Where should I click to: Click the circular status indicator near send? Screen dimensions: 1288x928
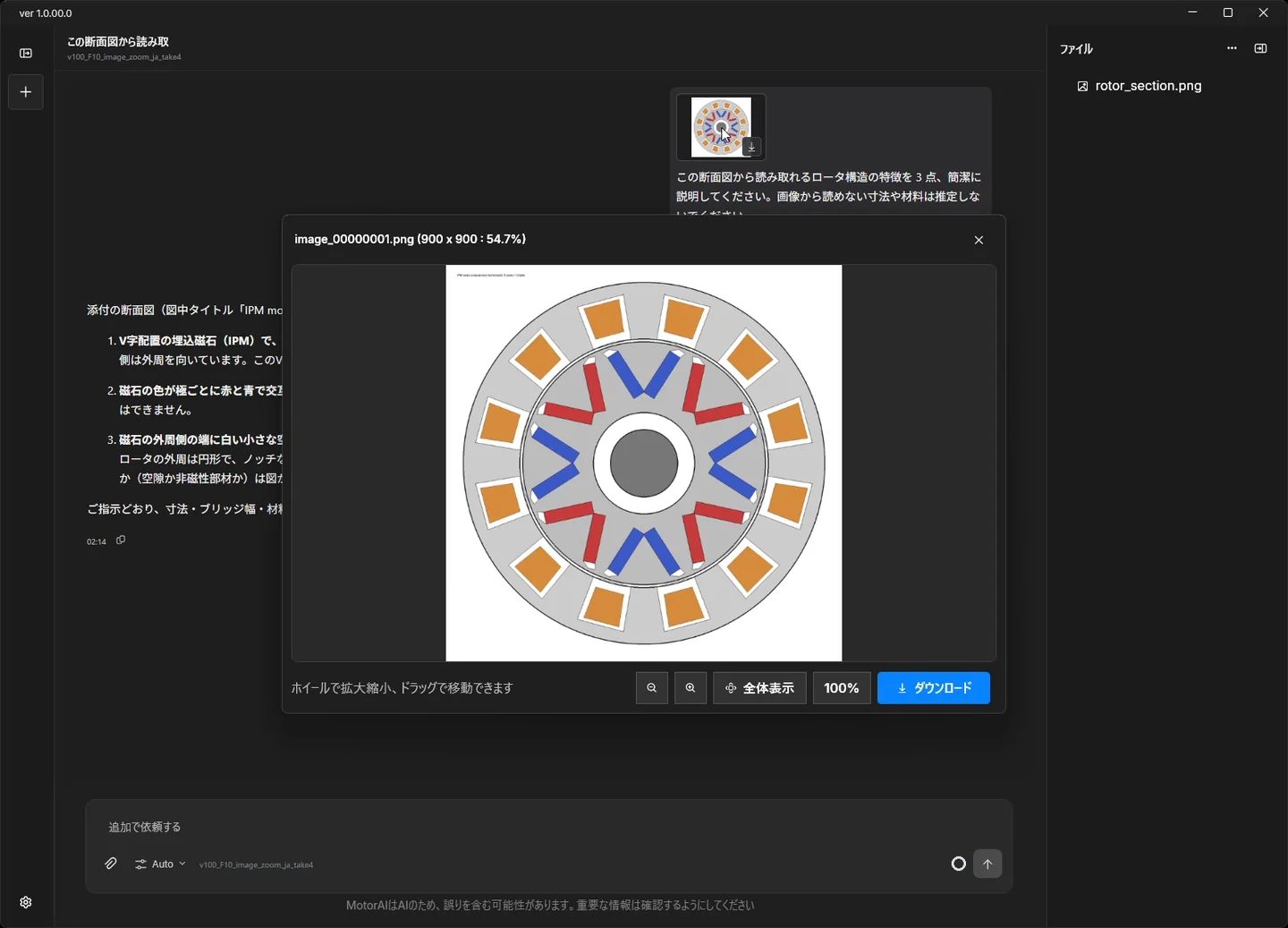959,864
